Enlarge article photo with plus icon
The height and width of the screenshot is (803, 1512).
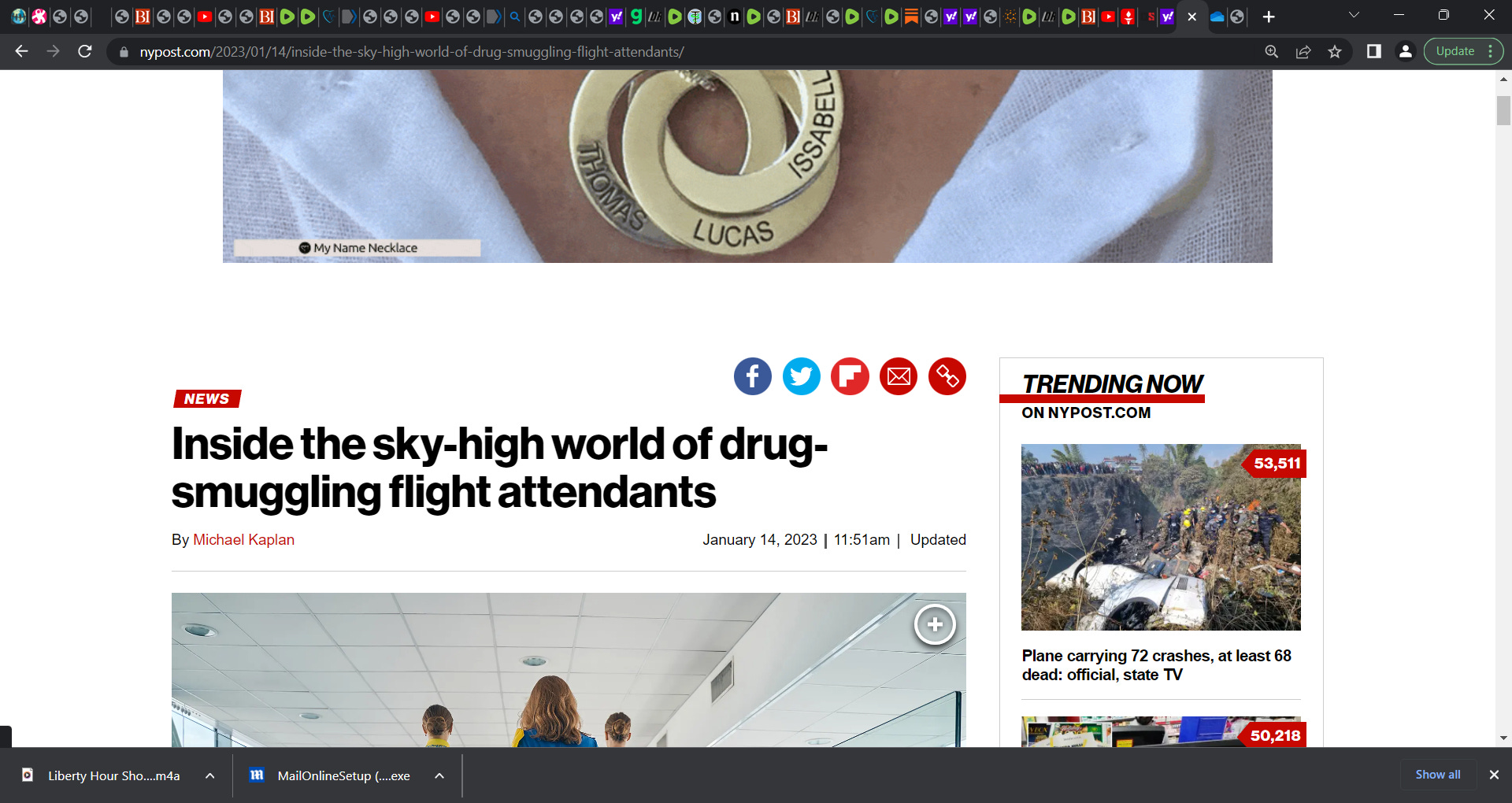pos(935,624)
